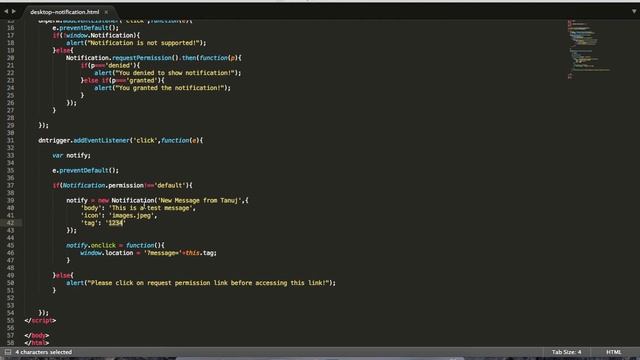Click line number 31 in the gutter

10,140
